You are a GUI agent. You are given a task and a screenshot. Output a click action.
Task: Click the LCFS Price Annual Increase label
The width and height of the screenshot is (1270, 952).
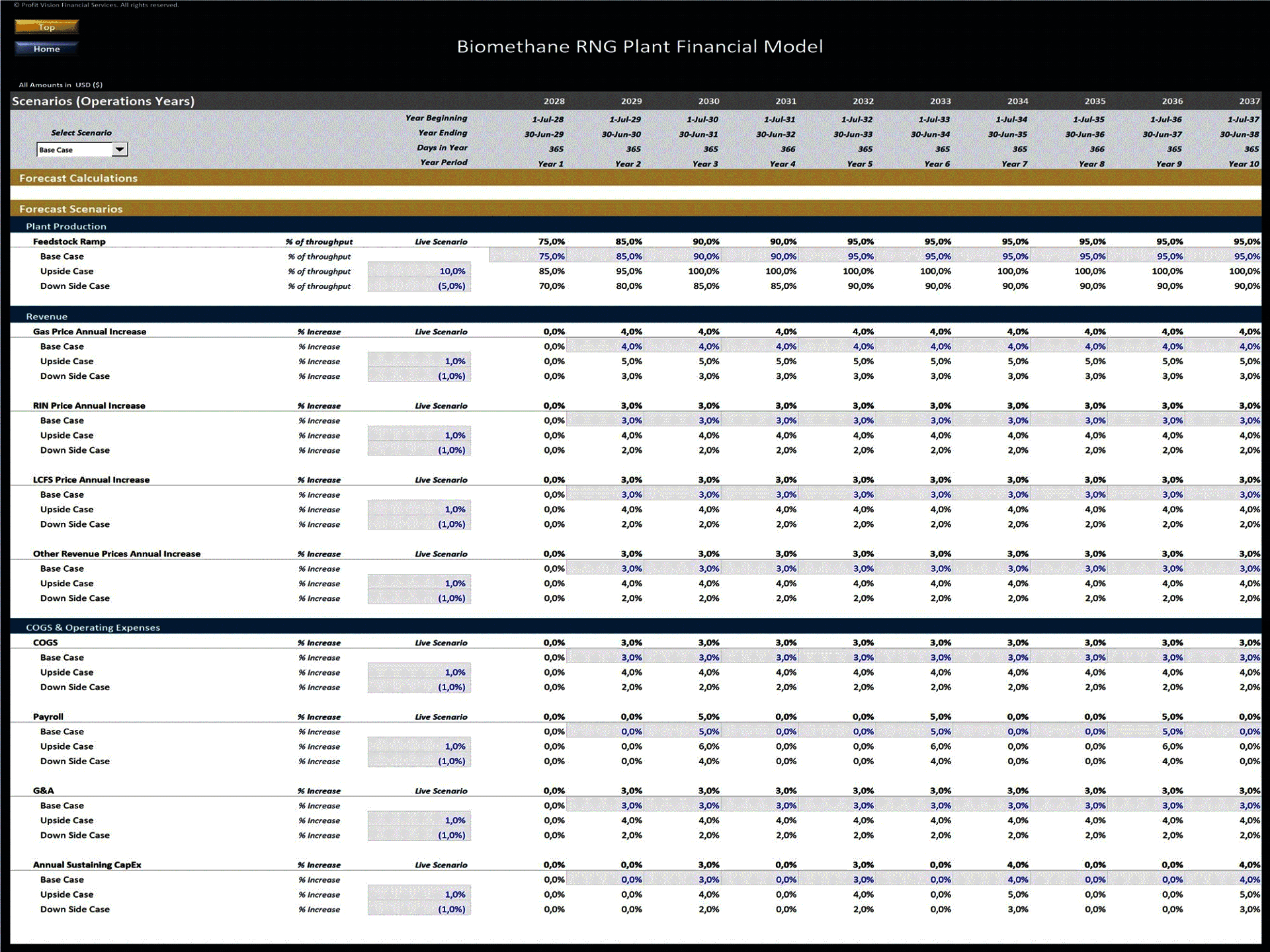pyautogui.click(x=91, y=480)
